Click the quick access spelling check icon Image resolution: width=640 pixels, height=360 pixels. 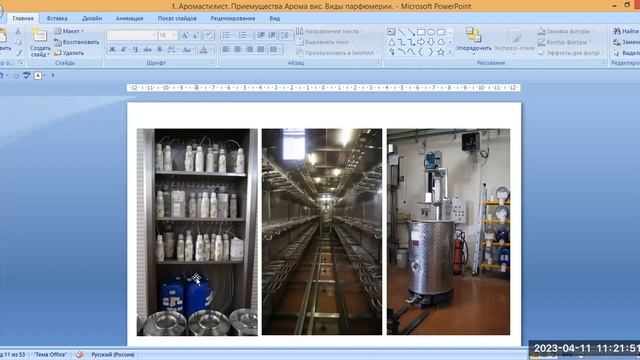[27, 76]
